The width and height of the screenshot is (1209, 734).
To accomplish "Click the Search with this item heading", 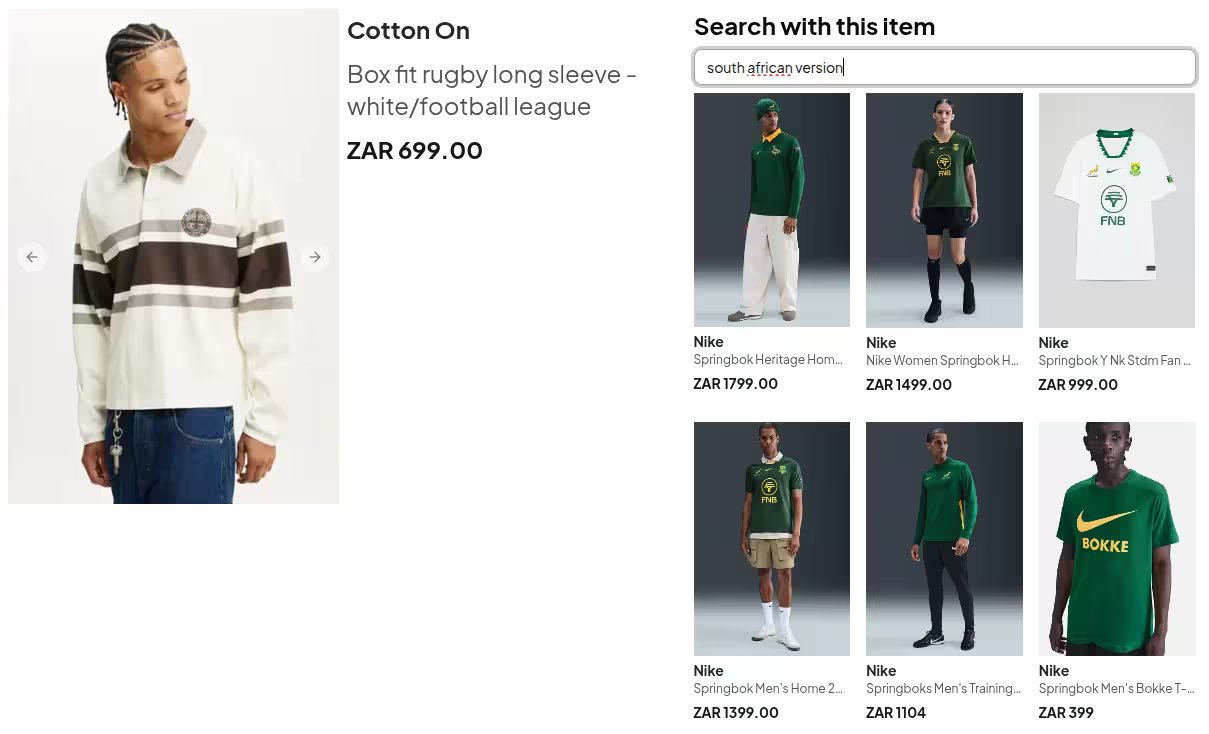I will pyautogui.click(x=814, y=26).
